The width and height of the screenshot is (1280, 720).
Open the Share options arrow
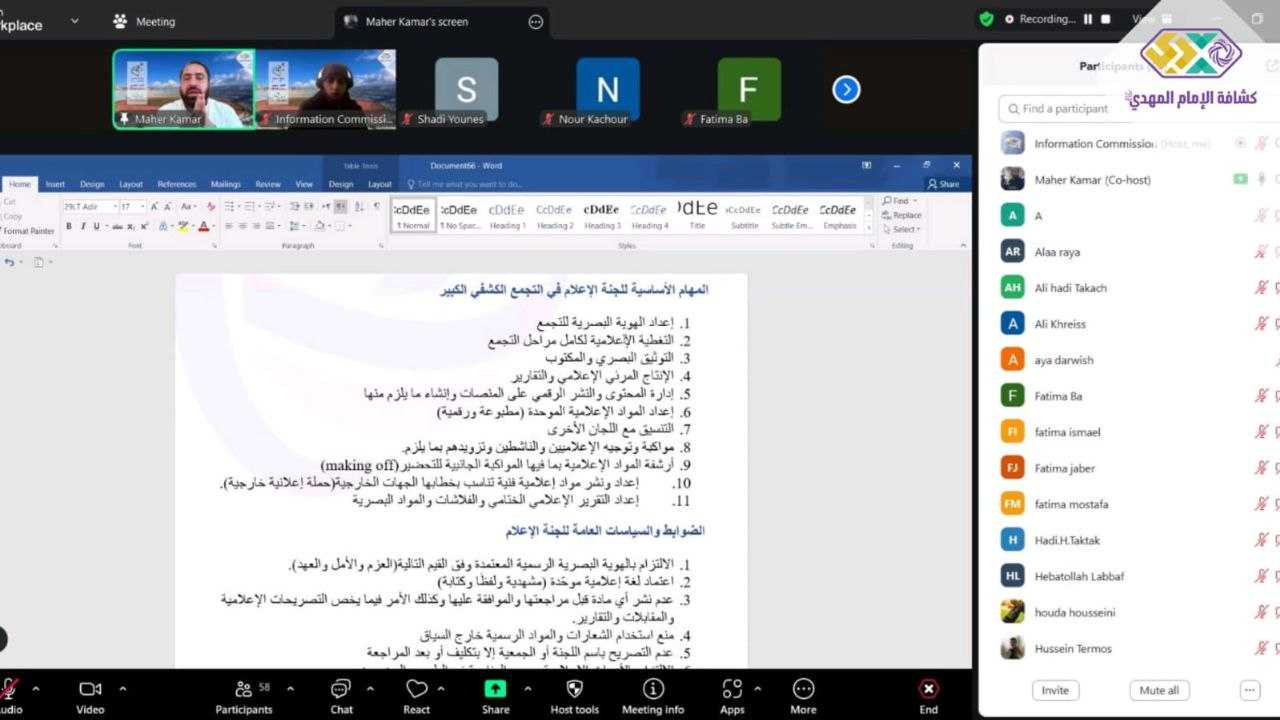click(x=526, y=688)
